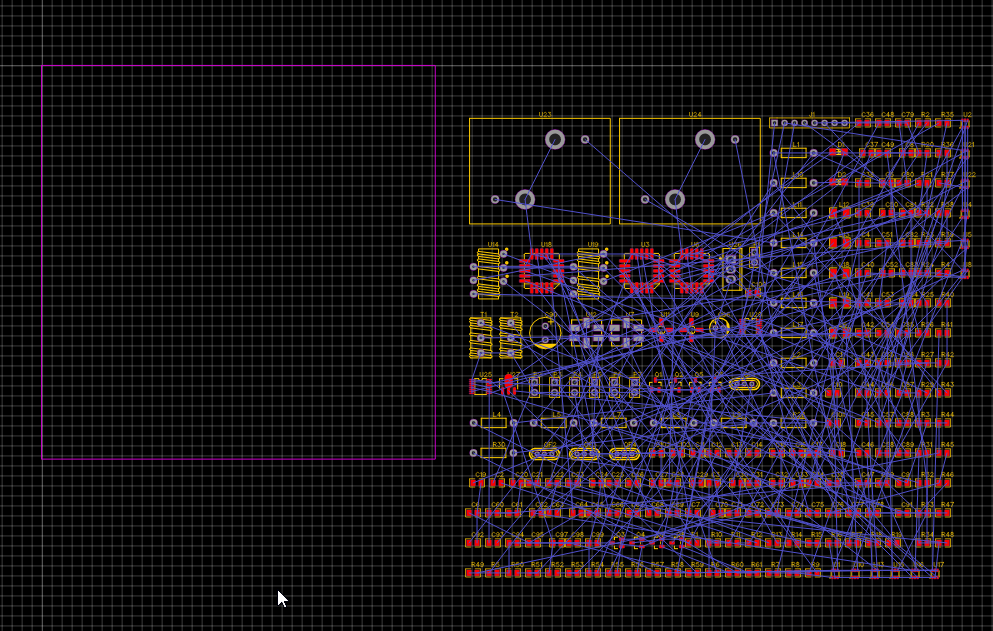This screenshot has height=631, width=993.
Task: Select the large U24 component footprint
Action: pos(689,171)
